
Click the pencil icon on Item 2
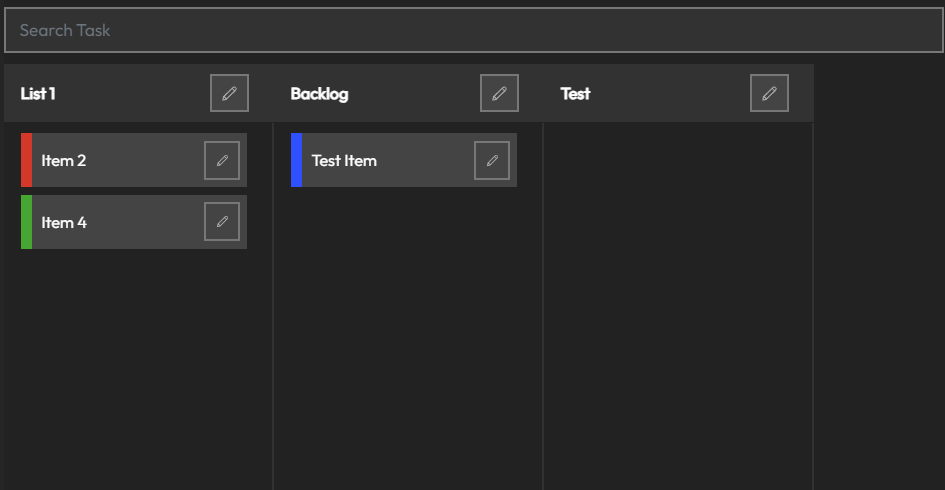pyautogui.click(x=222, y=160)
